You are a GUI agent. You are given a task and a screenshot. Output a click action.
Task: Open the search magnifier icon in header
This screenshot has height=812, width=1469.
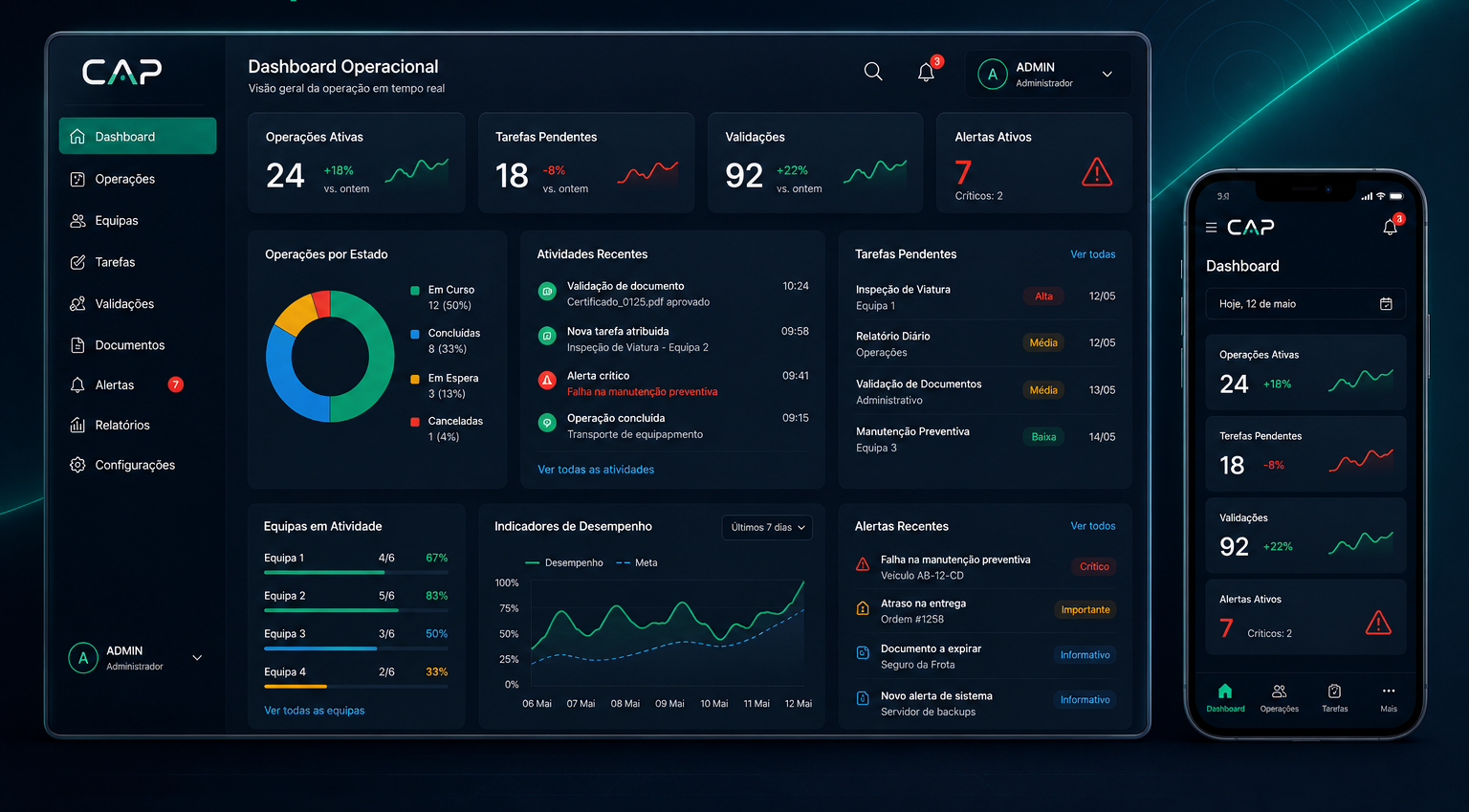coord(872,72)
